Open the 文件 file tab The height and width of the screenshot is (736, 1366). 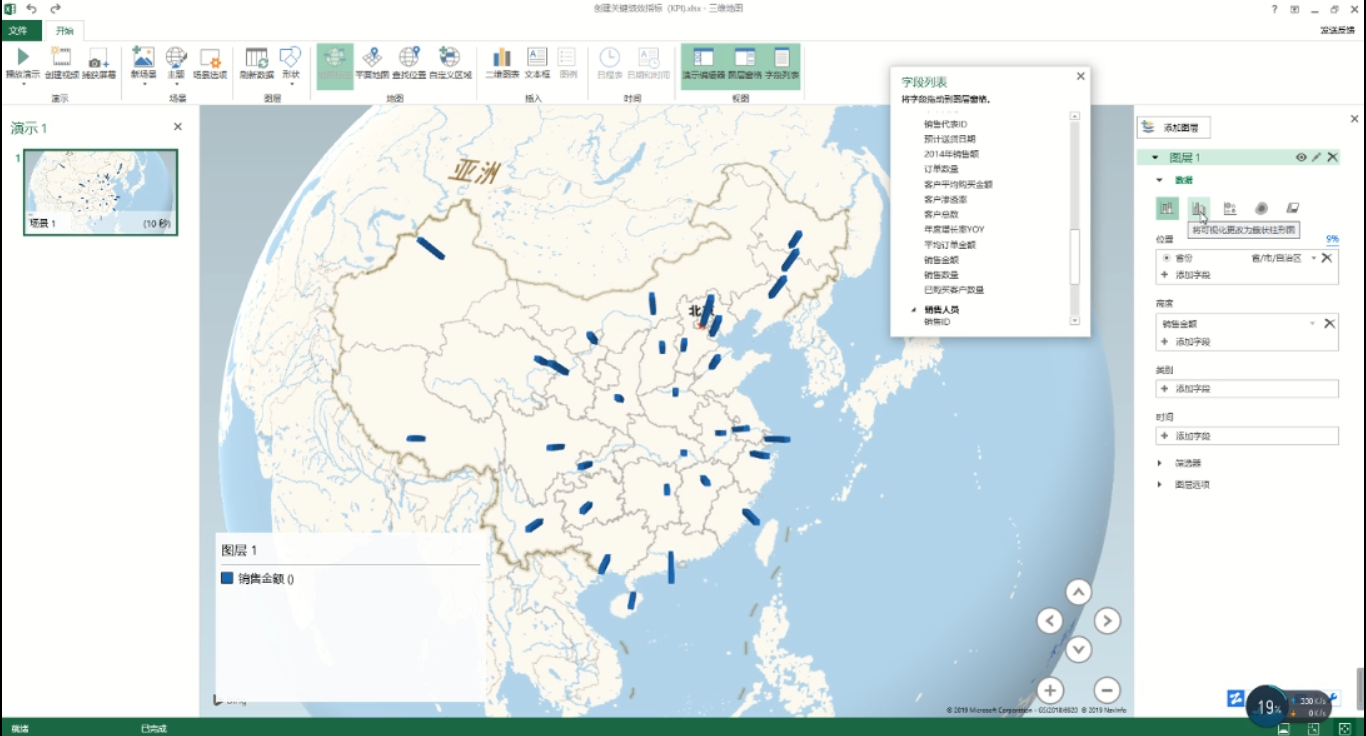[19, 30]
